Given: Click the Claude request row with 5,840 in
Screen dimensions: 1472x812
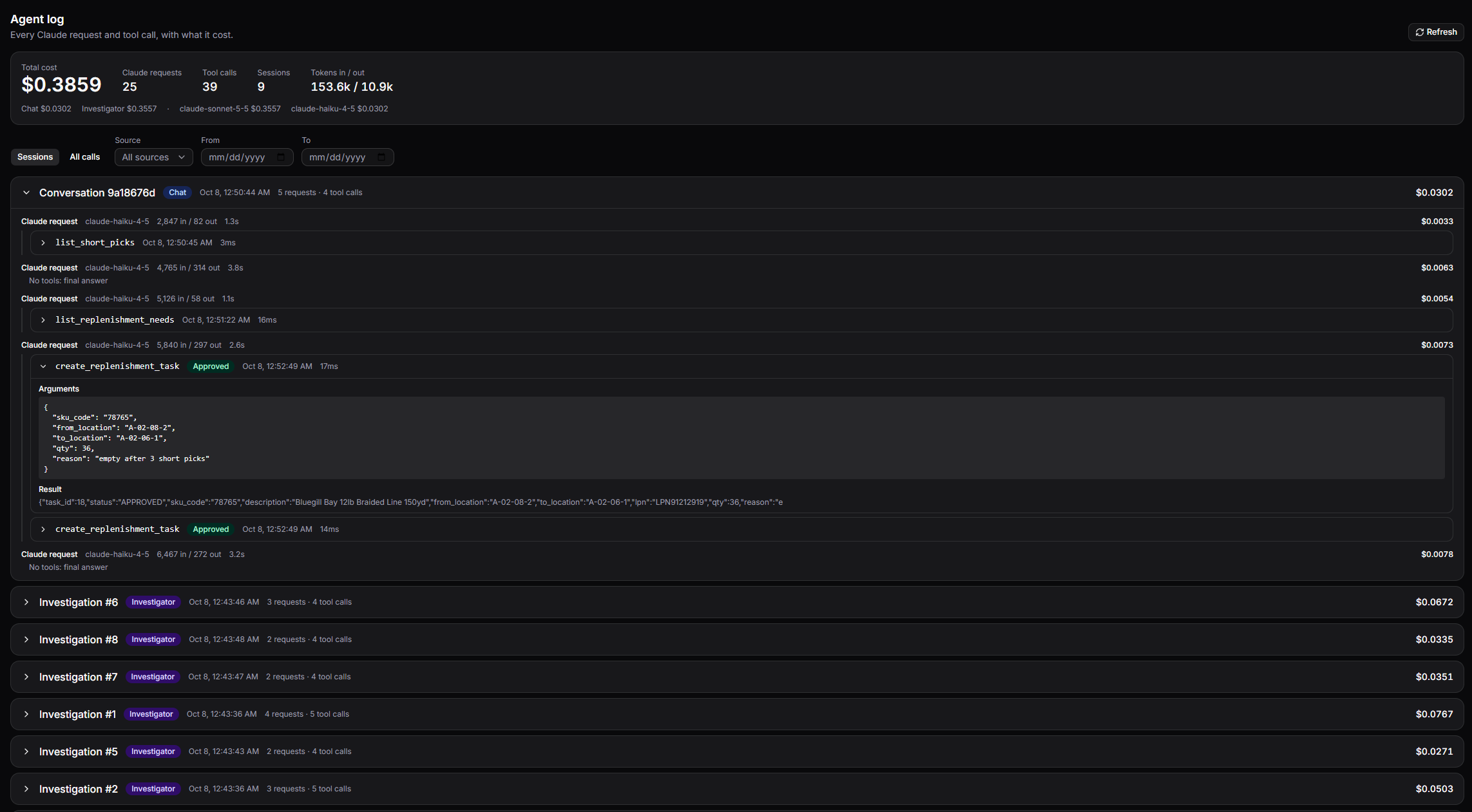Looking at the screenshot, I should pyautogui.click(x=737, y=345).
